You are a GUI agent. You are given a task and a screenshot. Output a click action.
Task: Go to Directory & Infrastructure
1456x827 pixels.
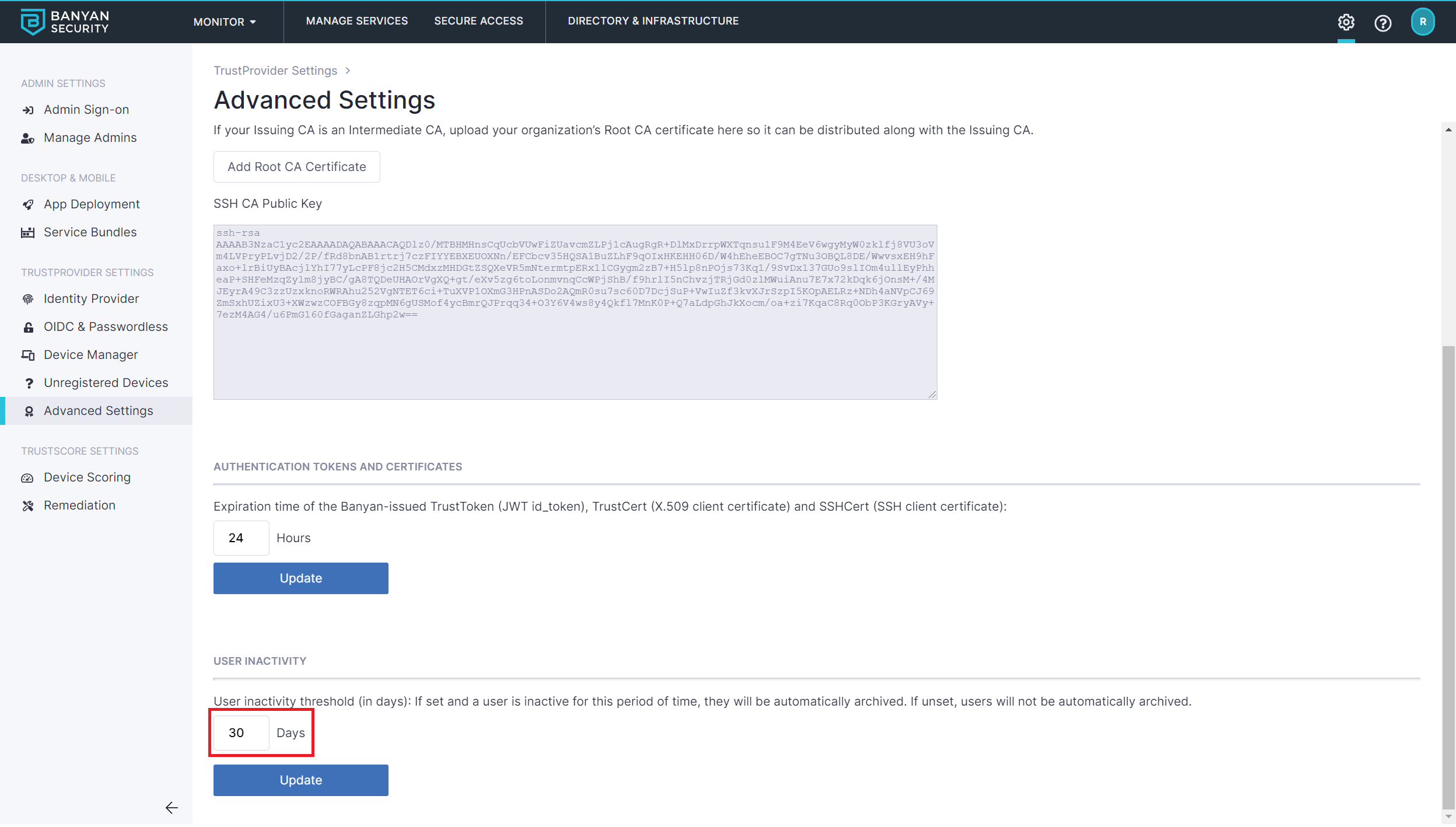point(653,21)
